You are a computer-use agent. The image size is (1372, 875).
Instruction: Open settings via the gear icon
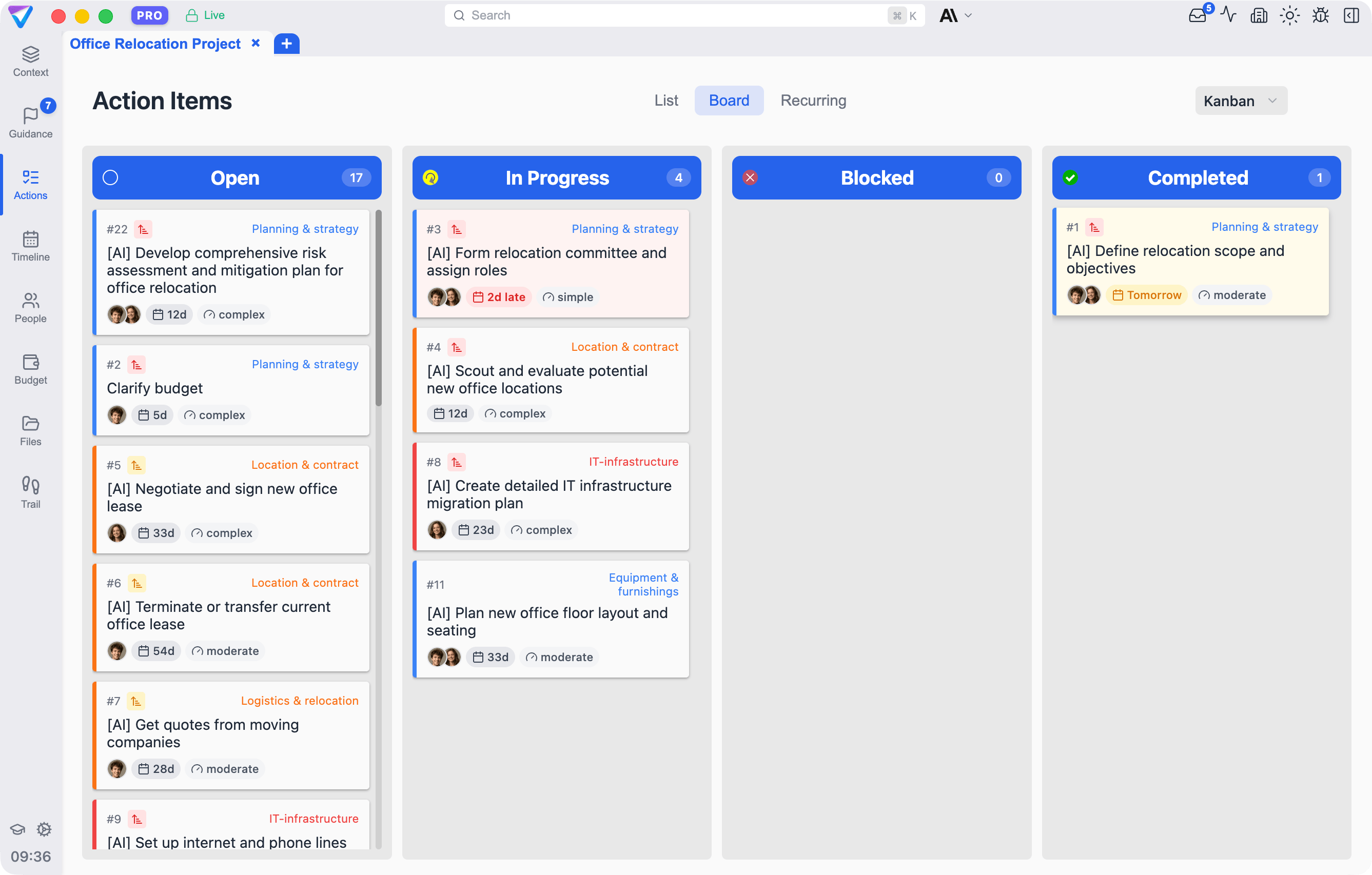click(x=44, y=829)
